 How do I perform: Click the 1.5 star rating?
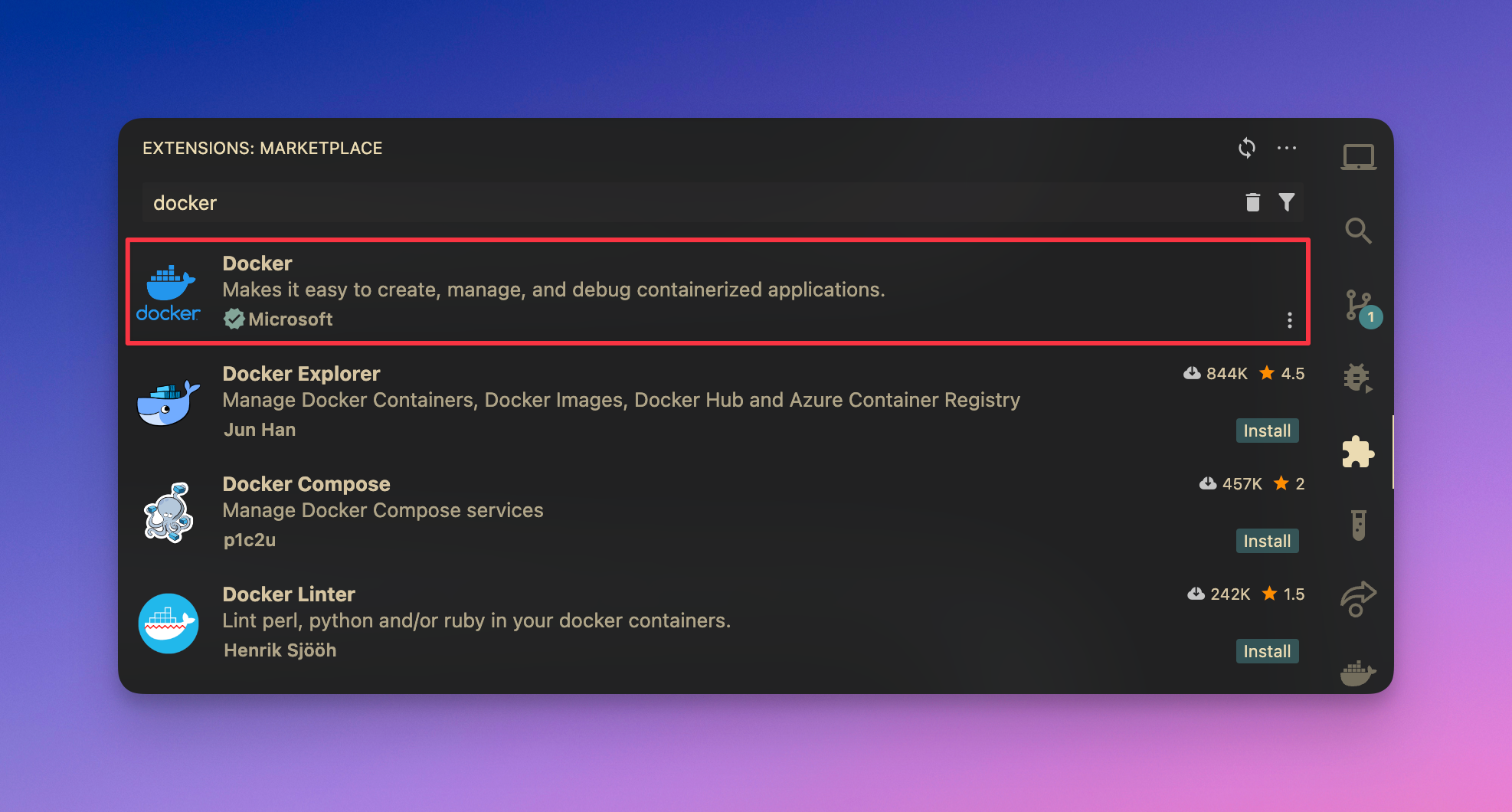pyautogui.click(x=1284, y=594)
